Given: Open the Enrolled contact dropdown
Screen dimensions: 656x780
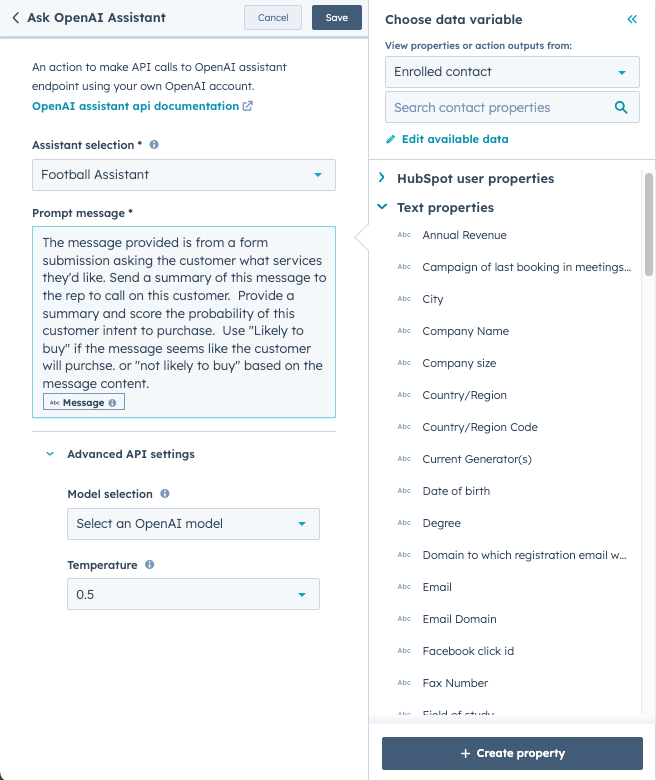Looking at the screenshot, I should pos(512,72).
